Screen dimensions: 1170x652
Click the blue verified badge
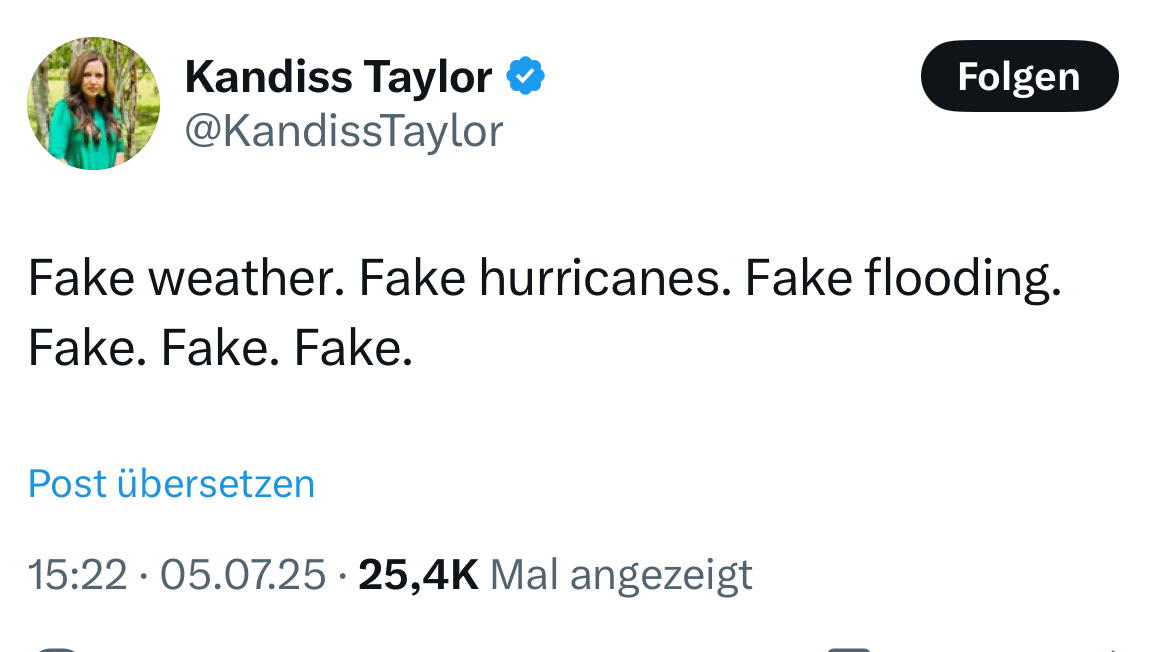click(526, 77)
